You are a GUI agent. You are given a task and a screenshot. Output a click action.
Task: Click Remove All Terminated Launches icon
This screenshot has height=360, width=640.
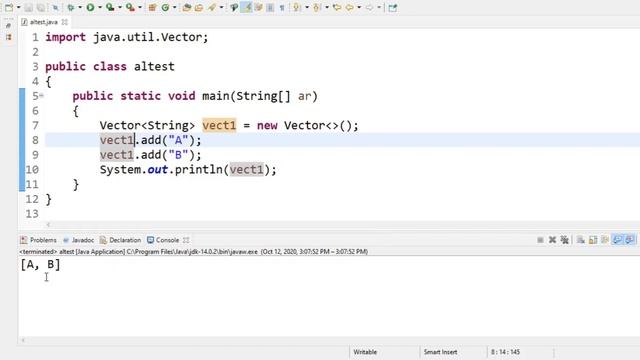click(564, 240)
